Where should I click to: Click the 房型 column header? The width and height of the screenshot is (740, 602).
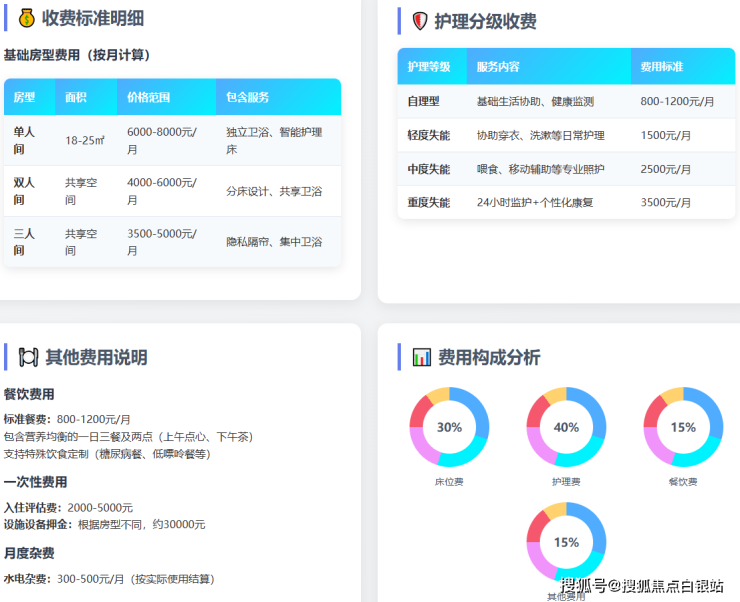pos(24,98)
